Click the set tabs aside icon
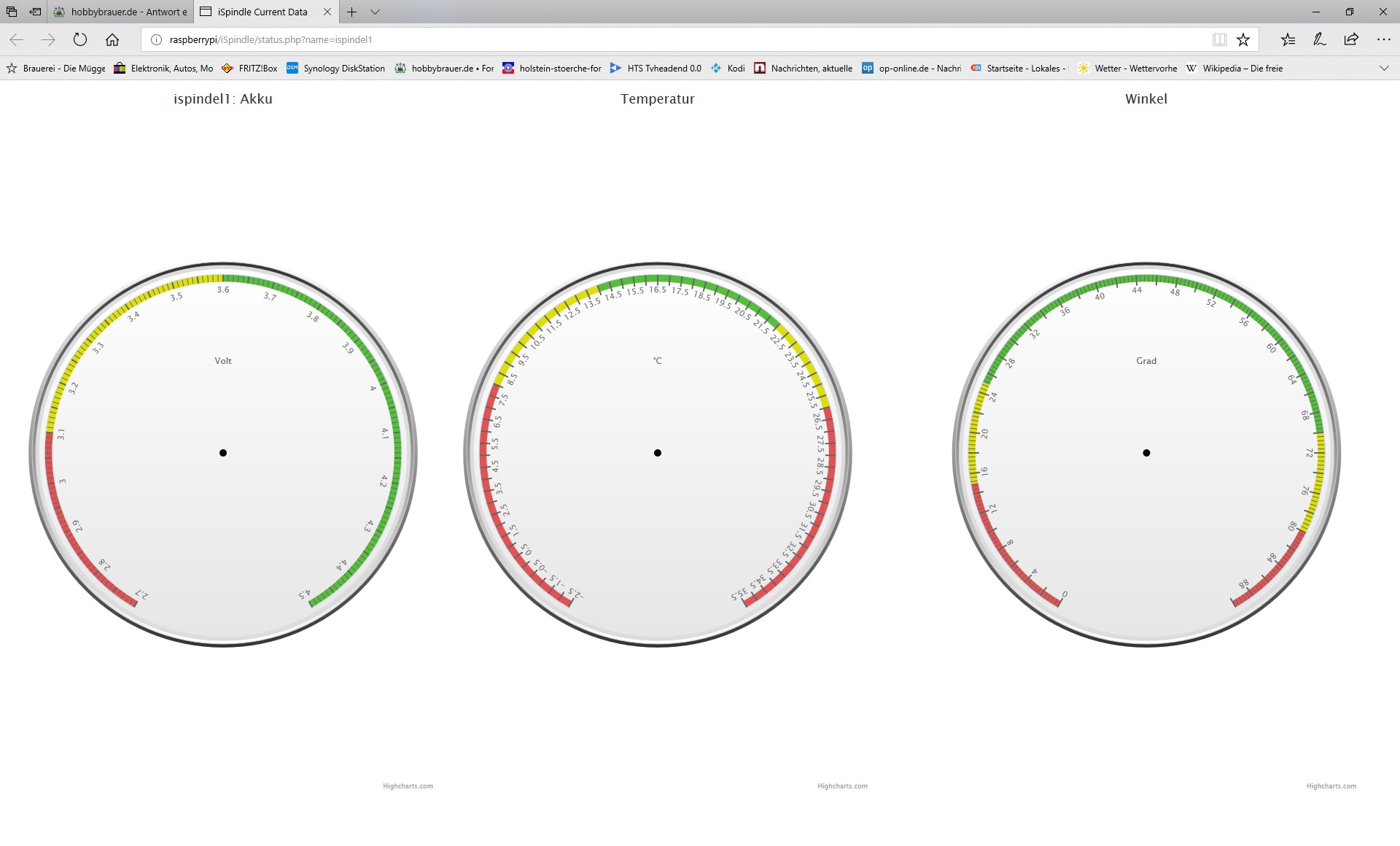 tap(35, 12)
